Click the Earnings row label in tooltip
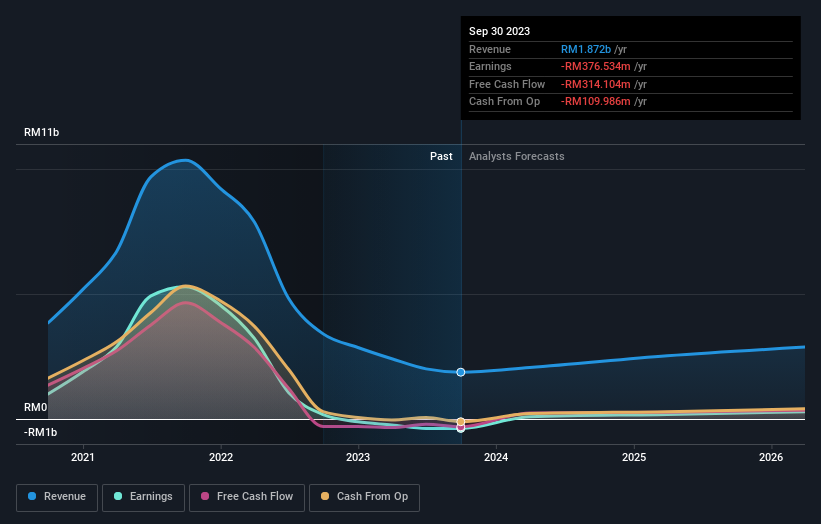The image size is (821, 524). click(x=491, y=66)
